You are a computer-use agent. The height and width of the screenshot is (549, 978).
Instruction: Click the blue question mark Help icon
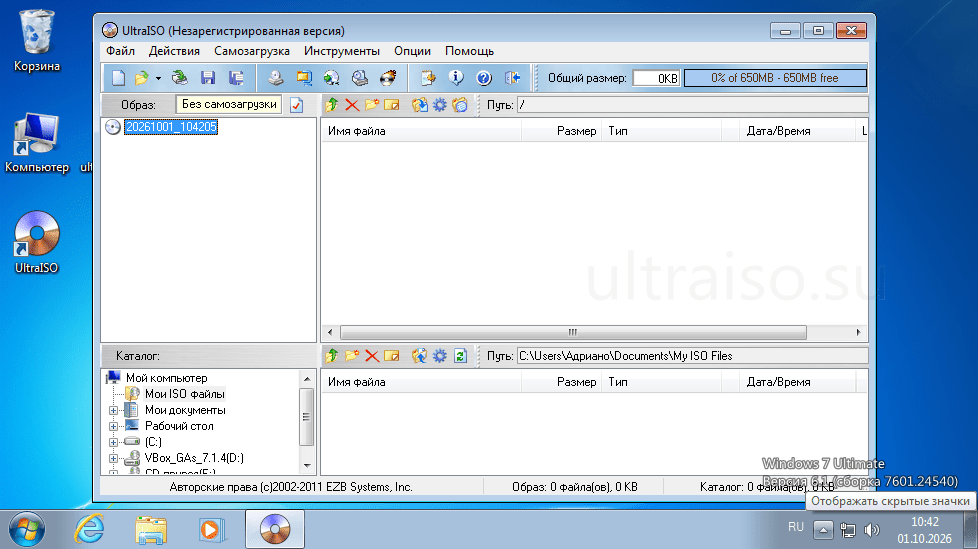(x=484, y=78)
